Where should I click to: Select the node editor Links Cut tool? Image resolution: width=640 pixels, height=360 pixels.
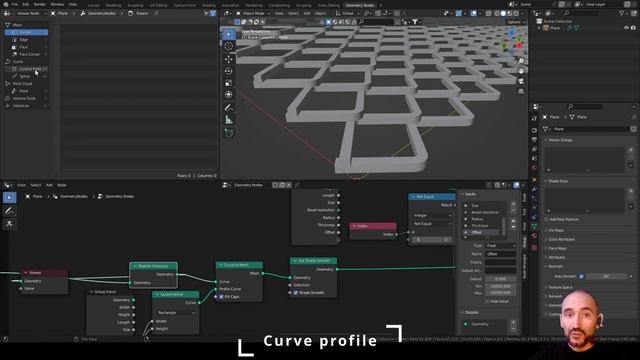click(9, 224)
